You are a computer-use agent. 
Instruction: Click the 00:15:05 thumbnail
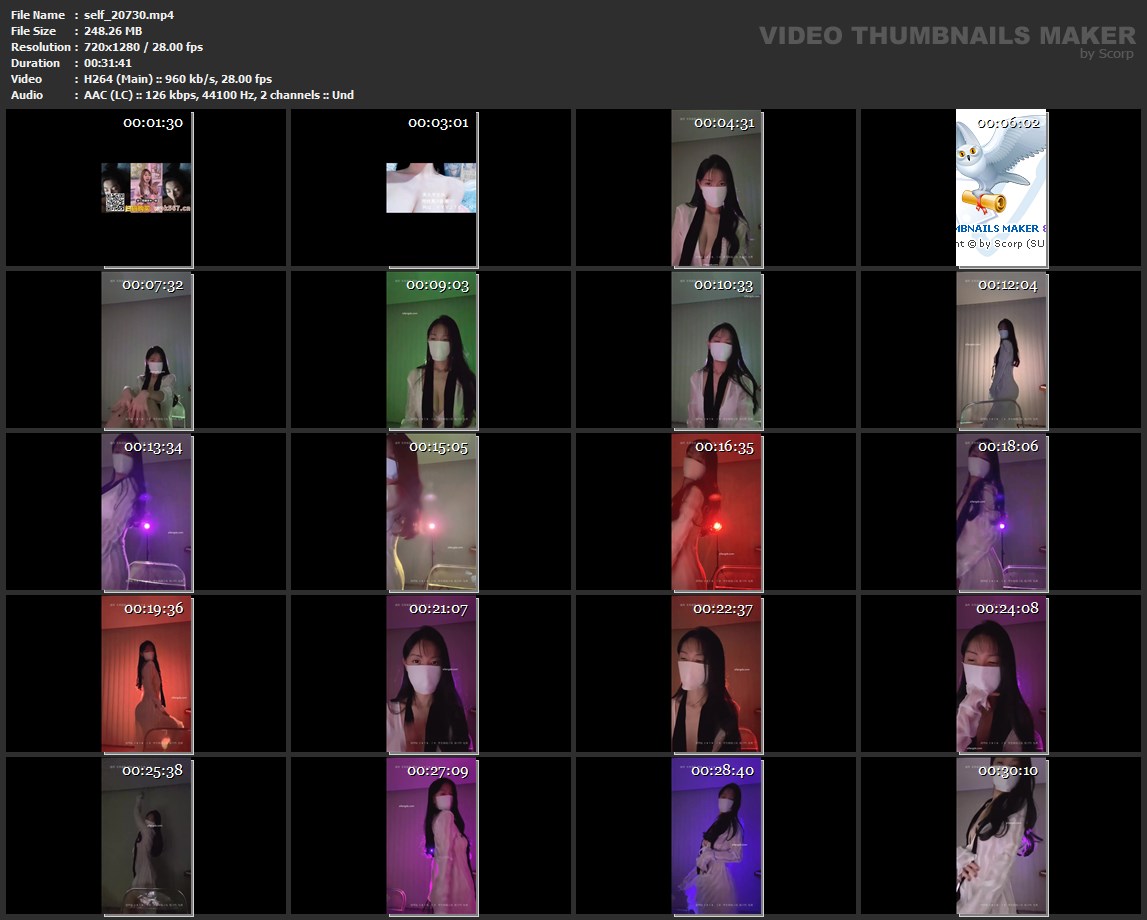[431, 512]
